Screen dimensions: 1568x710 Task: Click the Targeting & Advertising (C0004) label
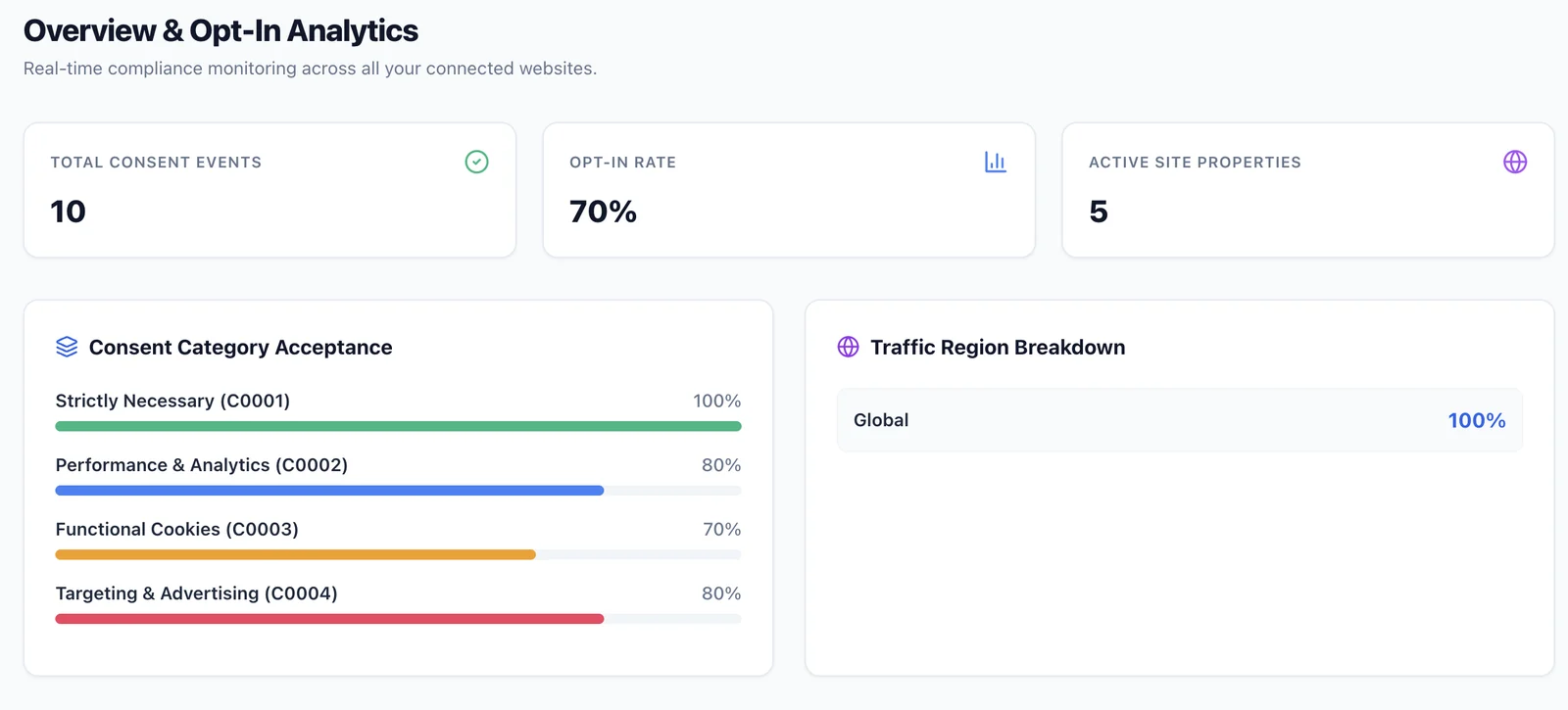[x=197, y=593]
